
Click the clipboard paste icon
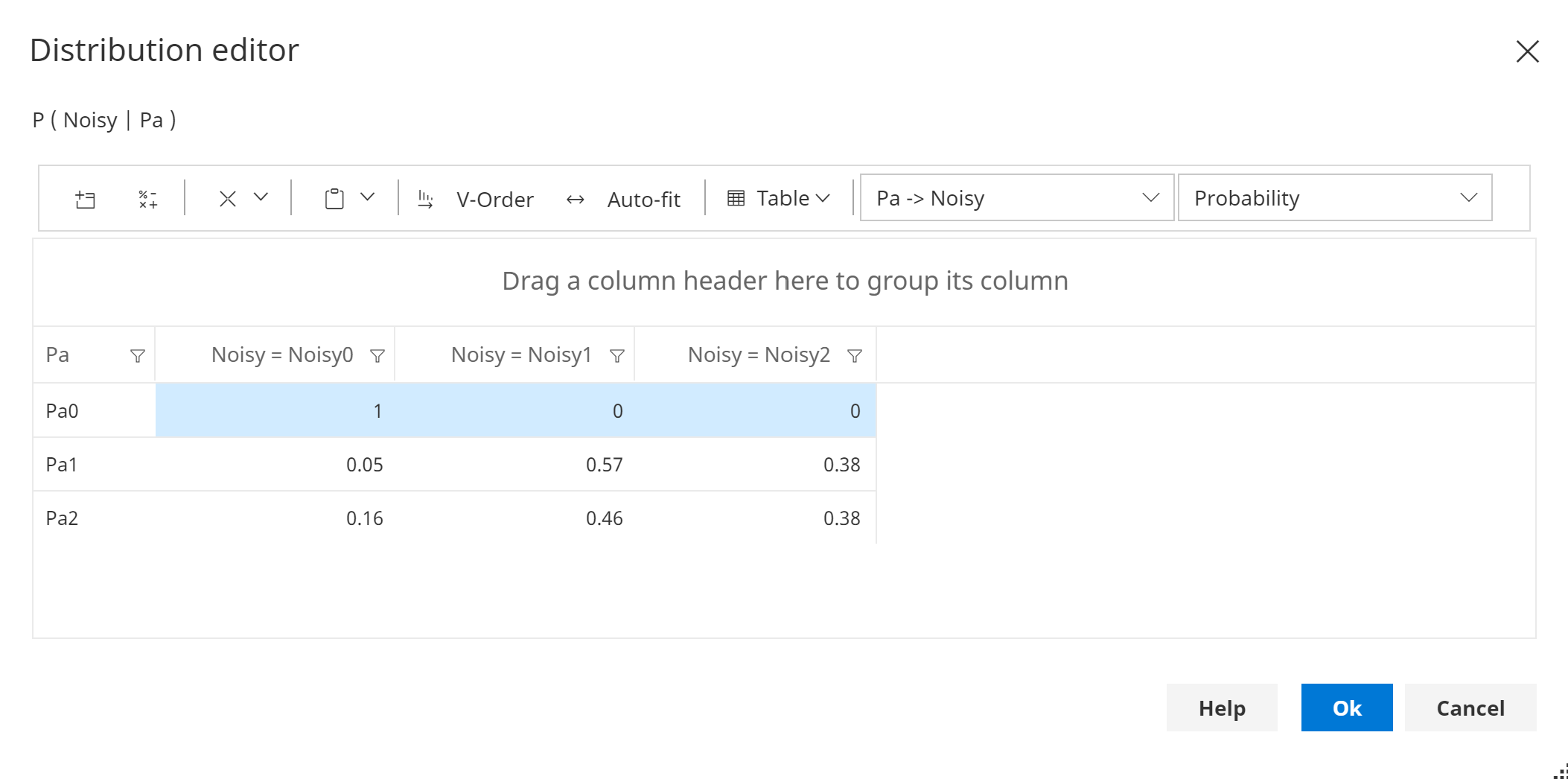pos(334,199)
